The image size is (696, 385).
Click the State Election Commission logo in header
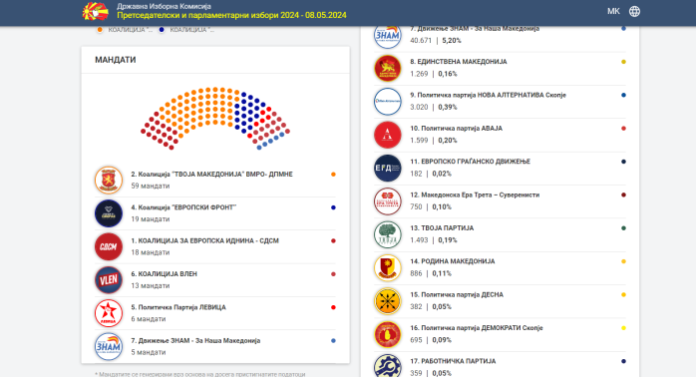click(x=95, y=12)
